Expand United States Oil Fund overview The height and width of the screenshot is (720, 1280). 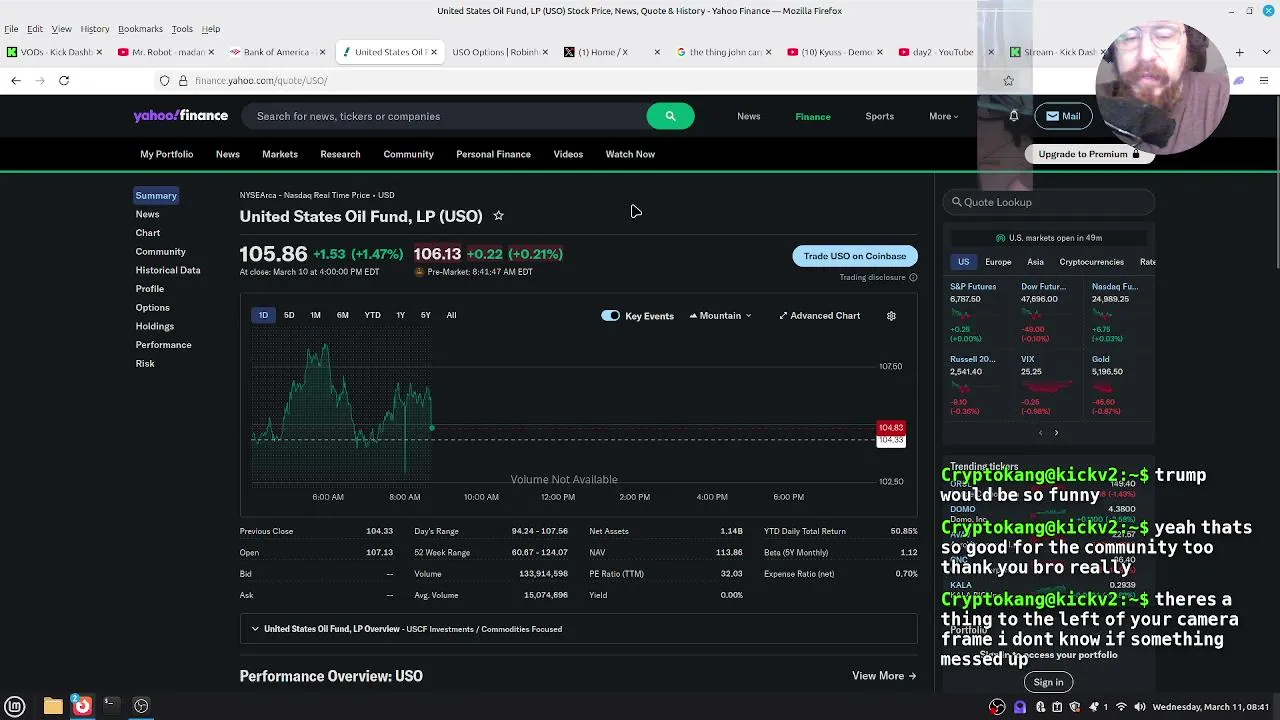[578, 629]
